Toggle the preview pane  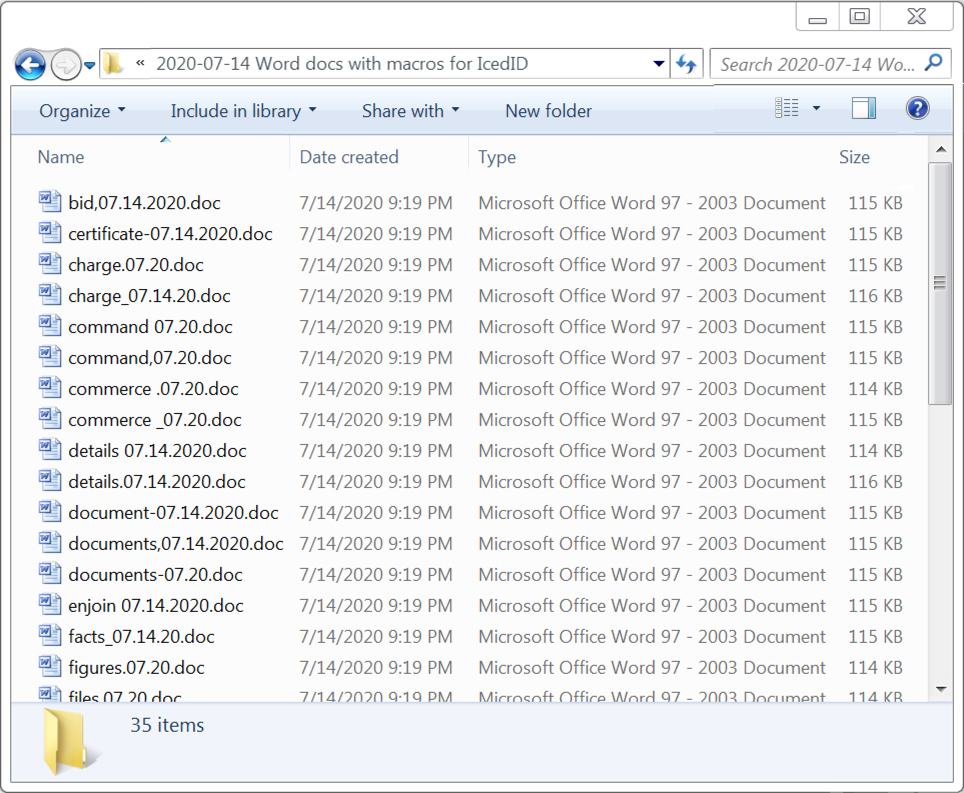(x=864, y=108)
